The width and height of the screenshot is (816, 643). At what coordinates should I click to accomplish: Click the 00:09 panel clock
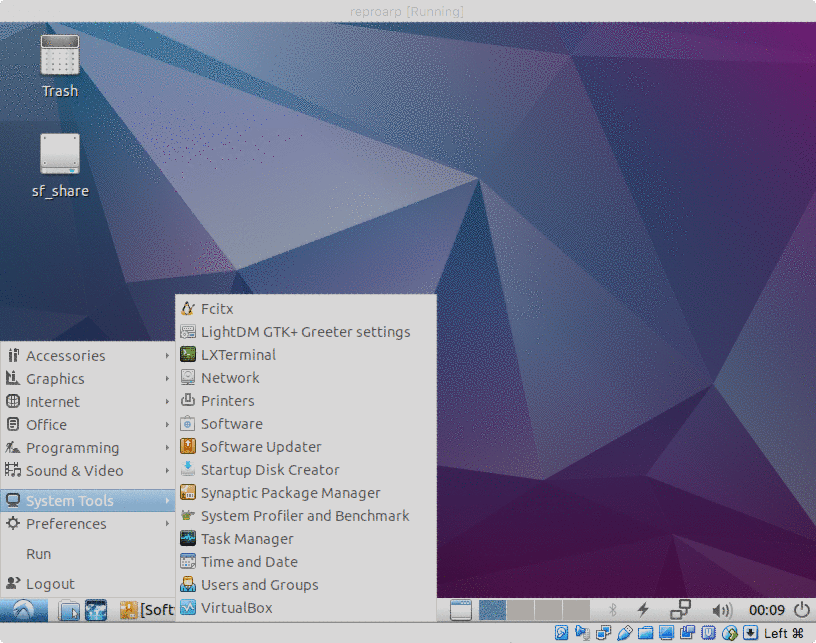[x=767, y=610]
